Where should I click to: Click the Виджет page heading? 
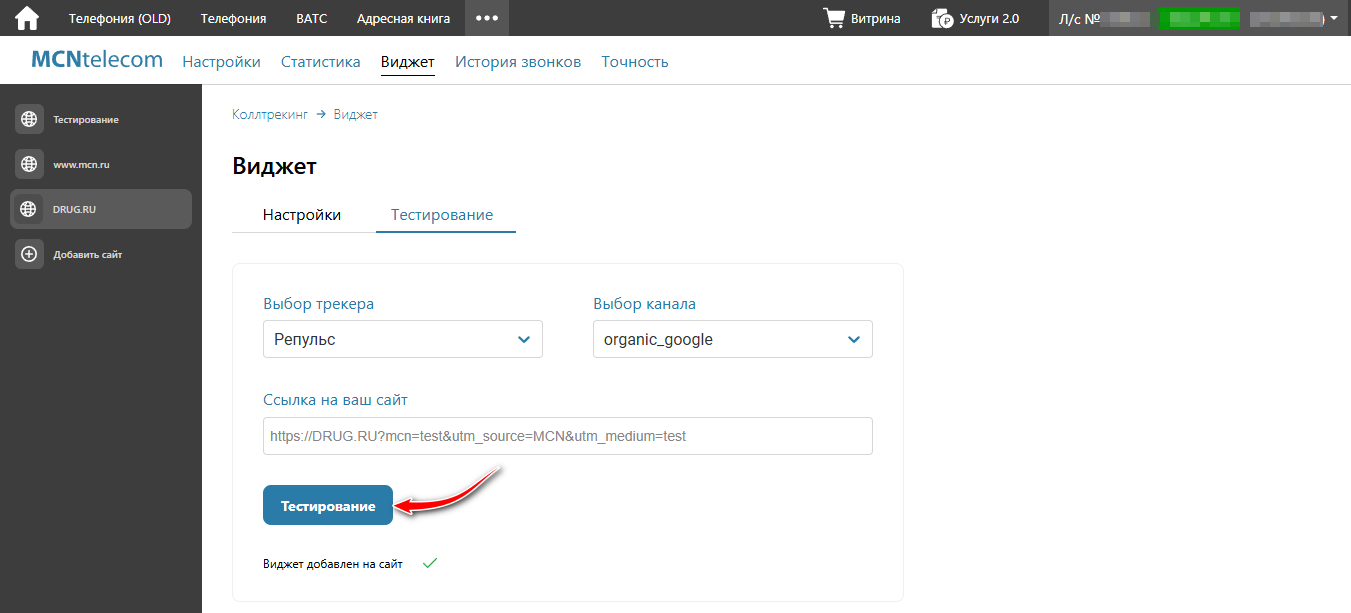point(275,166)
